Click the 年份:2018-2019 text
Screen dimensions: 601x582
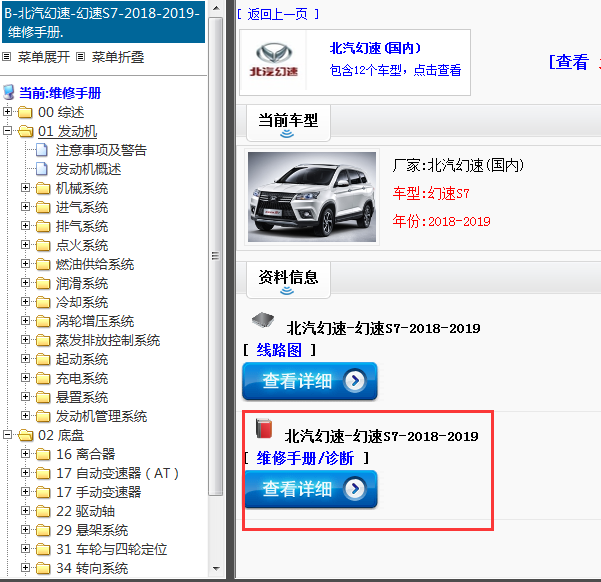point(442,221)
